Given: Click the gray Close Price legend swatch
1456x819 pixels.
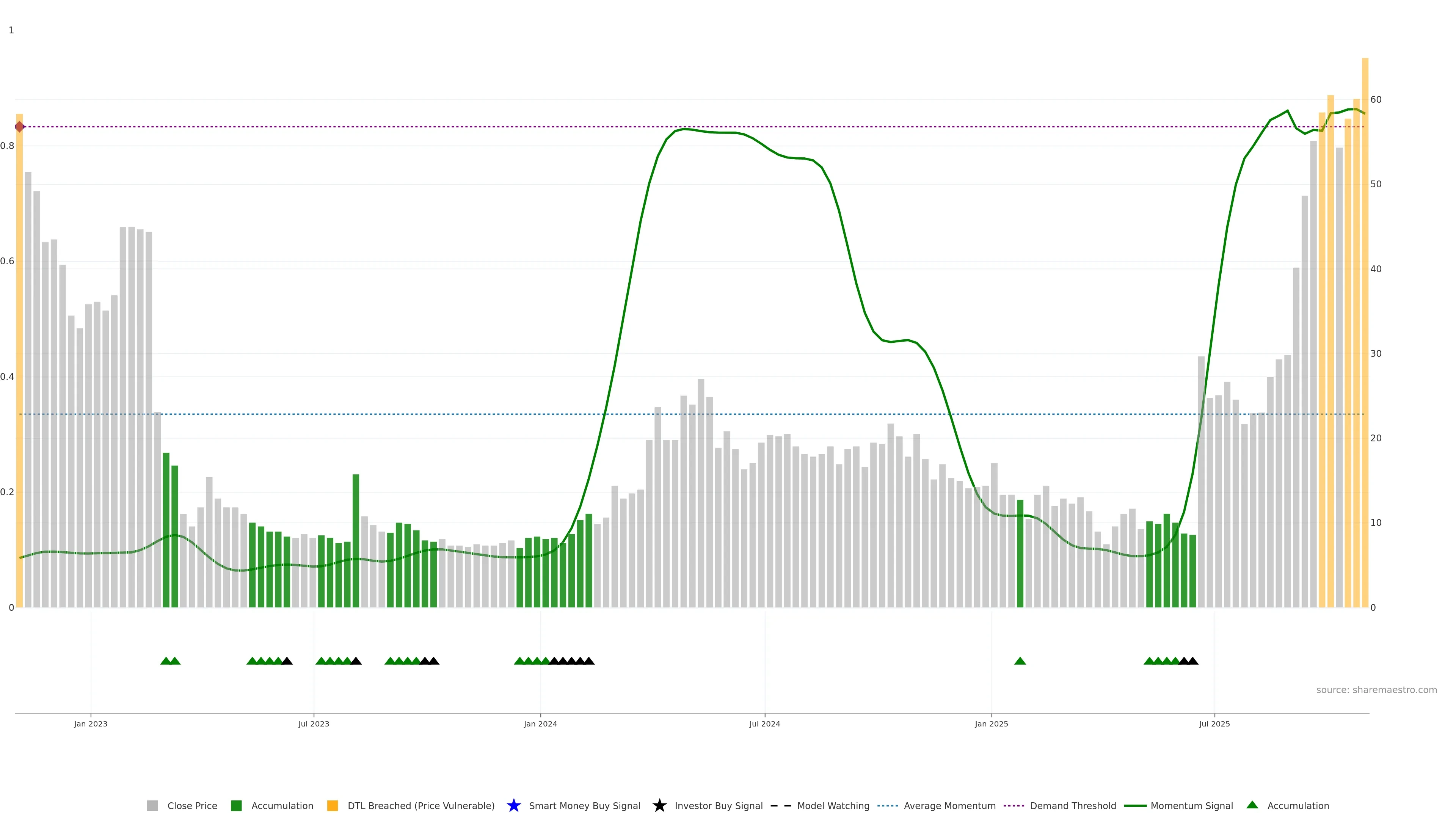Looking at the screenshot, I should [152, 805].
